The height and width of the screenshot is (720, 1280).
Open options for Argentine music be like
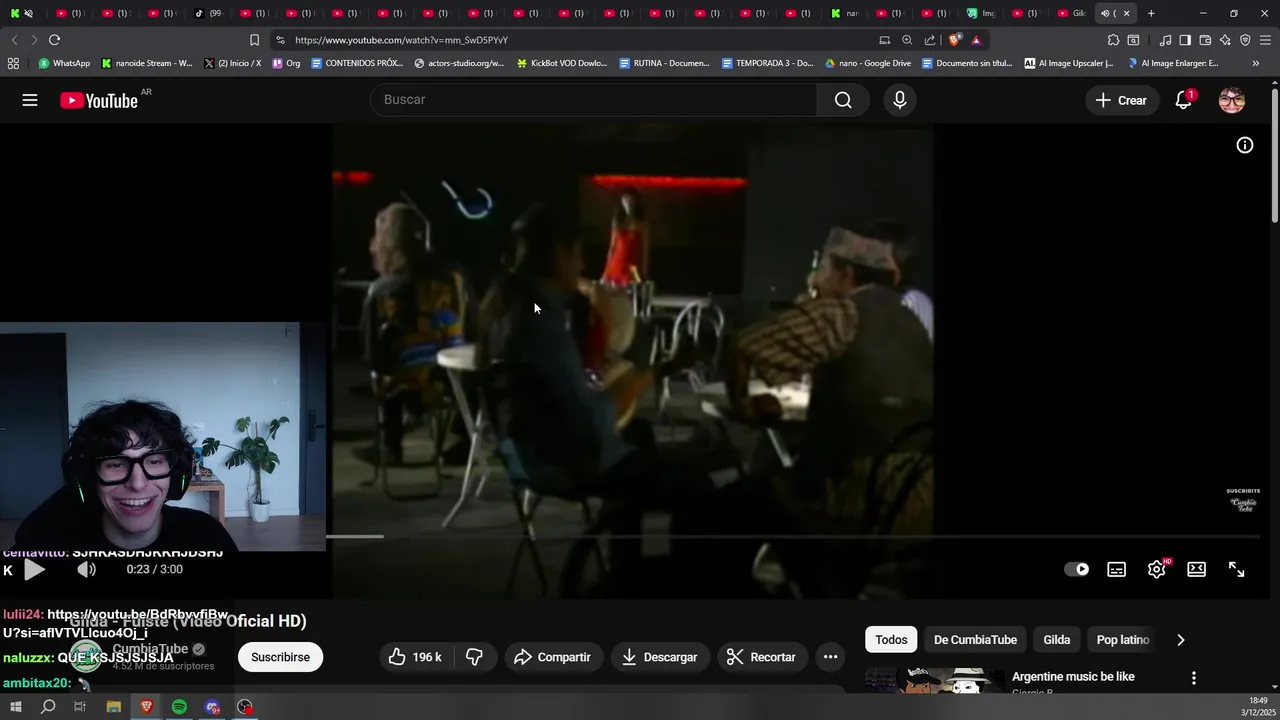(1193, 678)
